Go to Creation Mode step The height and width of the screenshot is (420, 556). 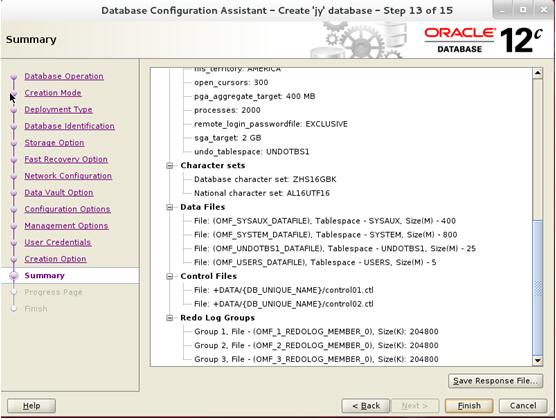[x=53, y=93]
